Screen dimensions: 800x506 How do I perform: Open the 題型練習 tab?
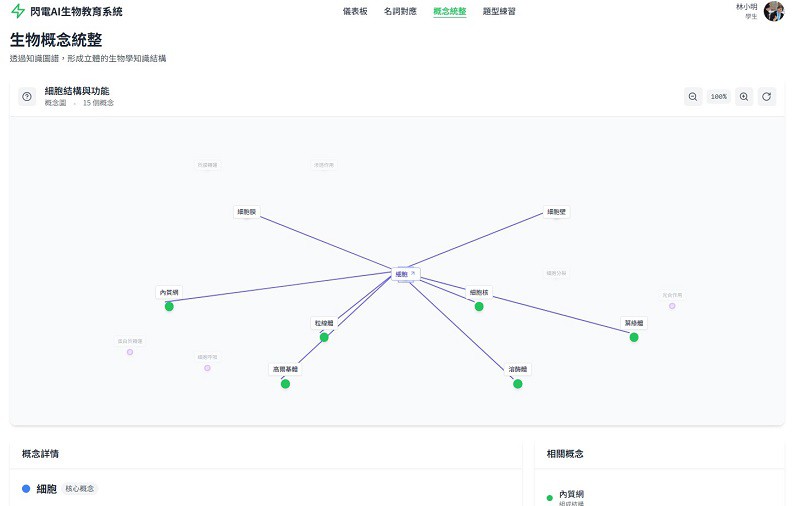tap(499, 12)
